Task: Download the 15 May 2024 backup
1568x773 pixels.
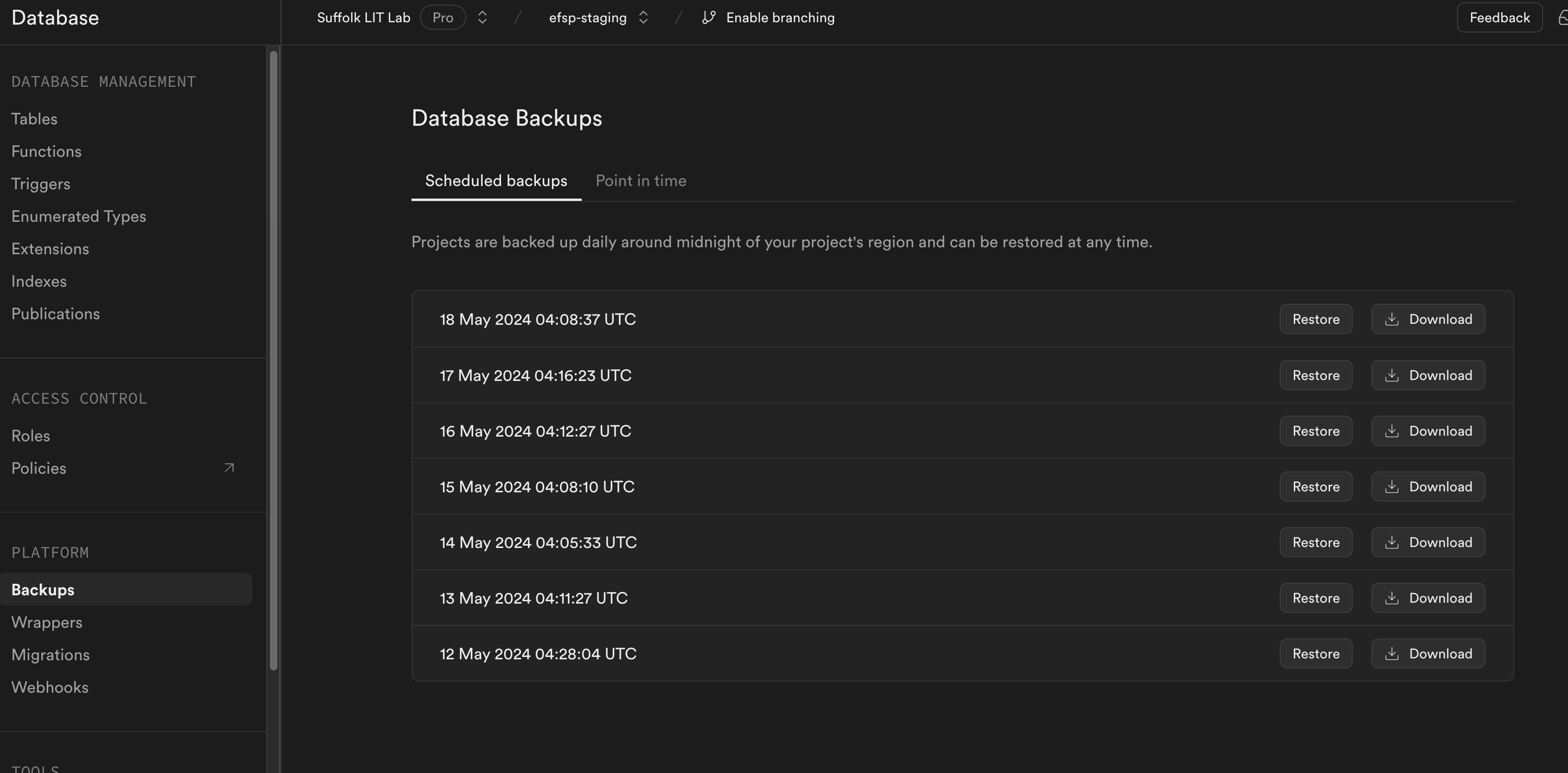Action: (x=1428, y=486)
